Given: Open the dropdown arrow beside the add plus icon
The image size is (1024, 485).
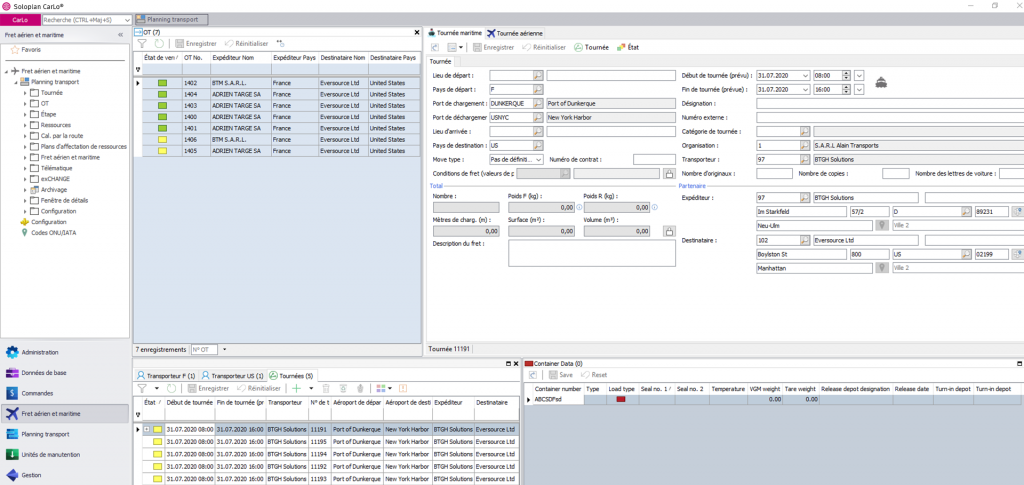Looking at the screenshot, I should tap(311, 388).
